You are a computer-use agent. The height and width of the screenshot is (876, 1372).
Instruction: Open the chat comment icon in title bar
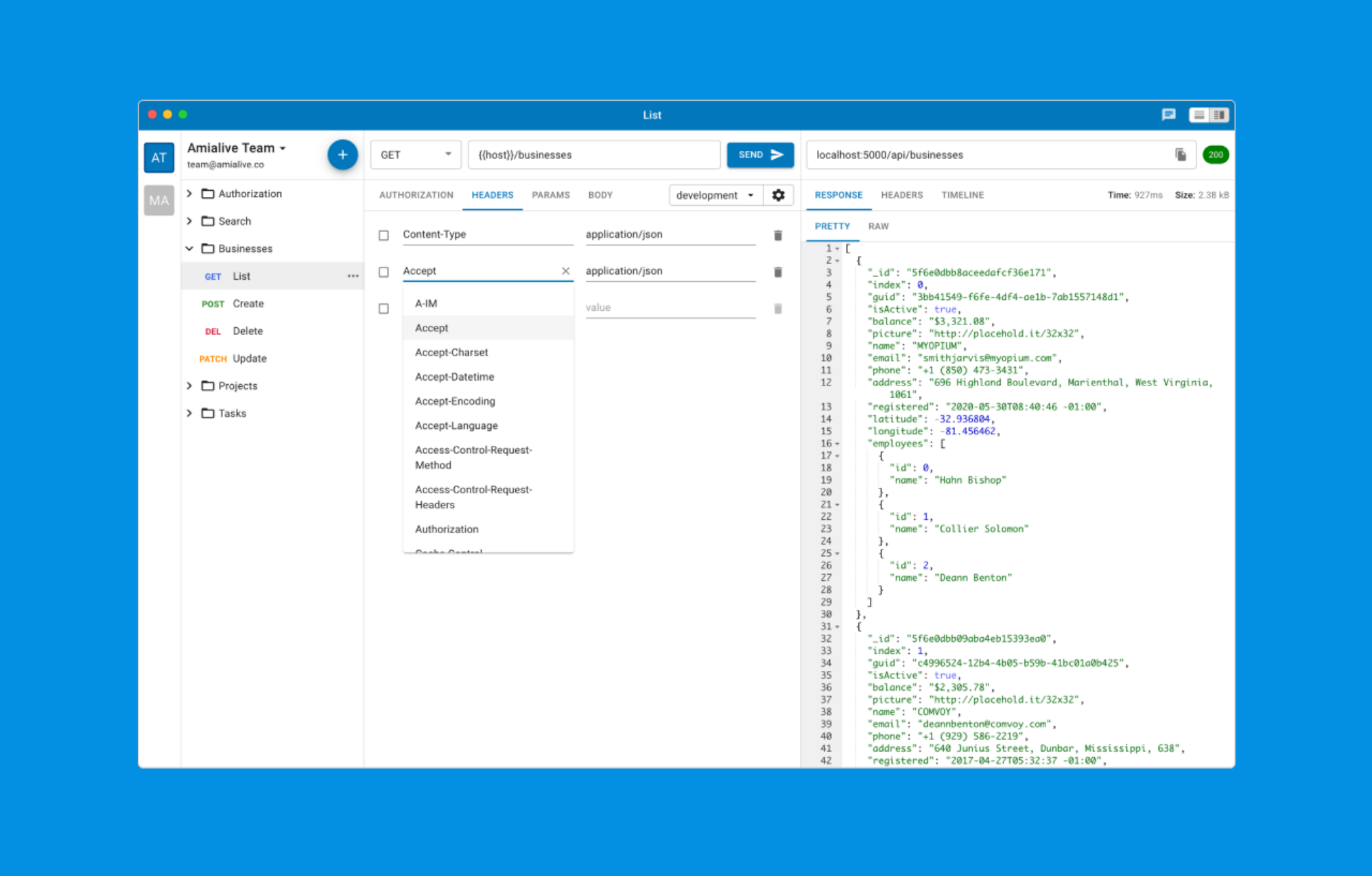coord(1168,115)
